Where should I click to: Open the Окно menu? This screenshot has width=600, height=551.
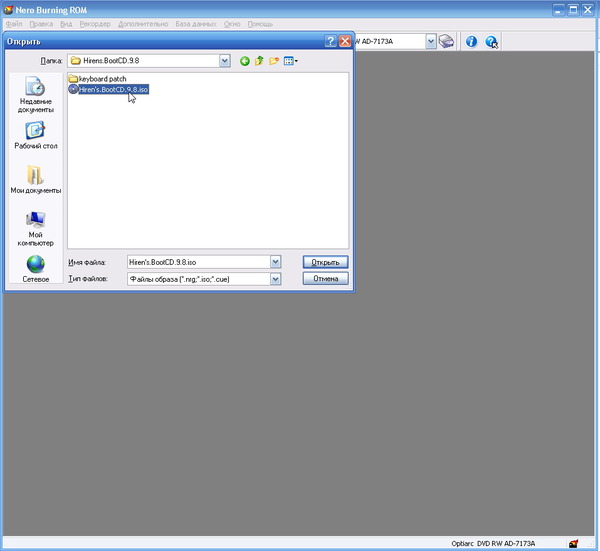pyautogui.click(x=232, y=24)
